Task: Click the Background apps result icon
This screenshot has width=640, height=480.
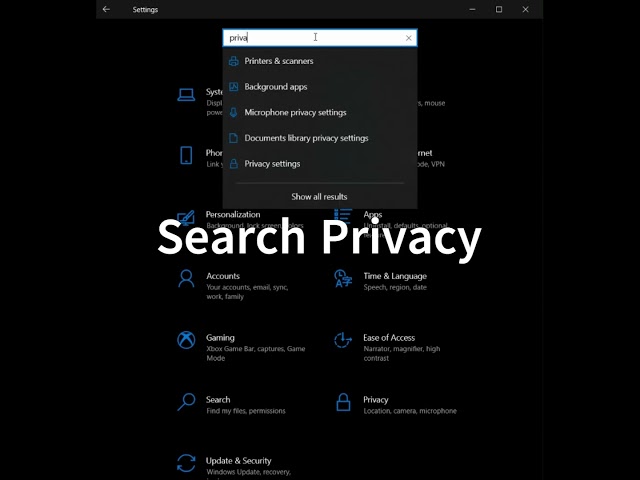Action: coord(233,87)
